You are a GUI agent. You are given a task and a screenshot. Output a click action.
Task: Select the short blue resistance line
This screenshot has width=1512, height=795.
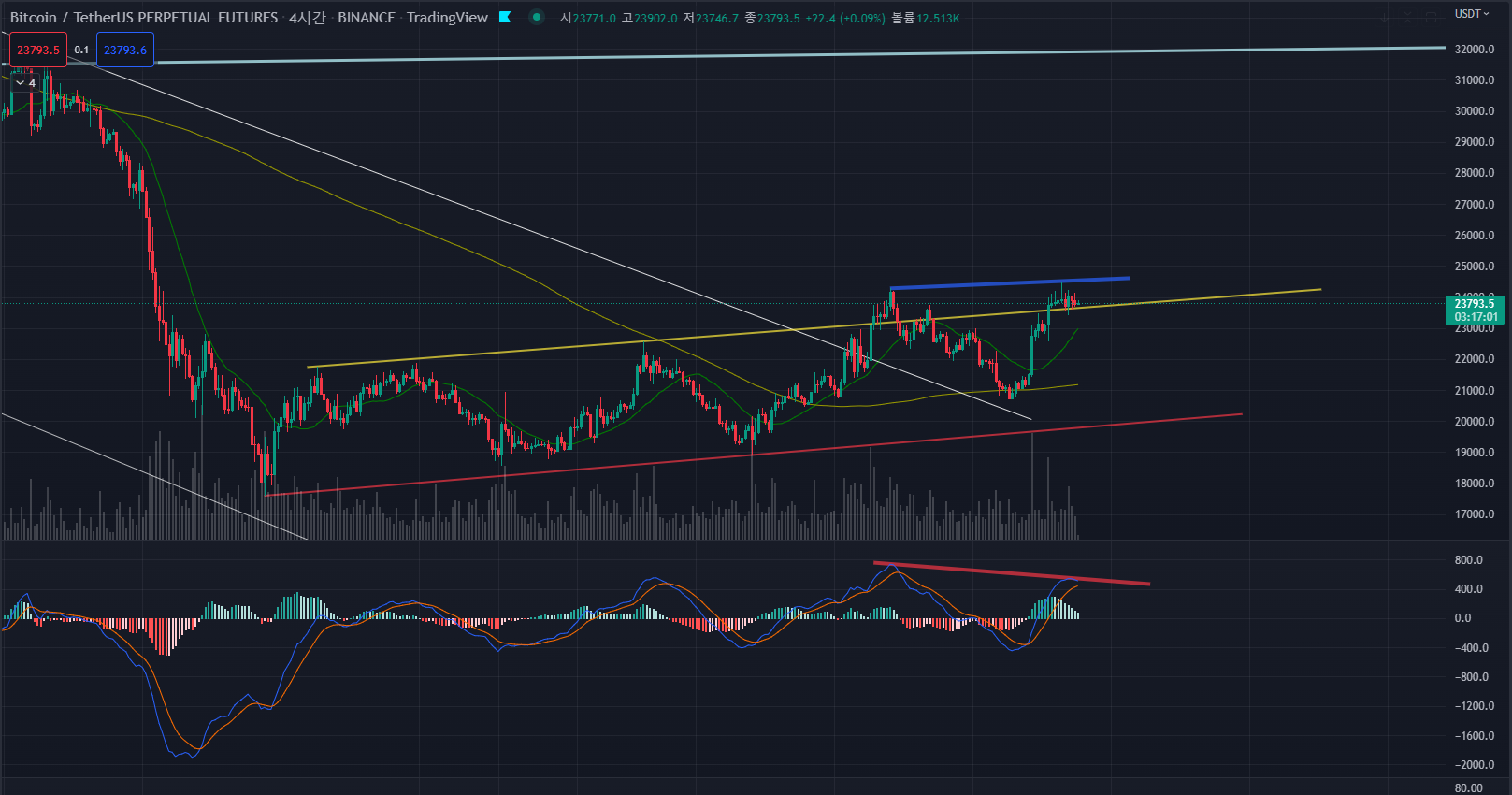click(1010, 282)
